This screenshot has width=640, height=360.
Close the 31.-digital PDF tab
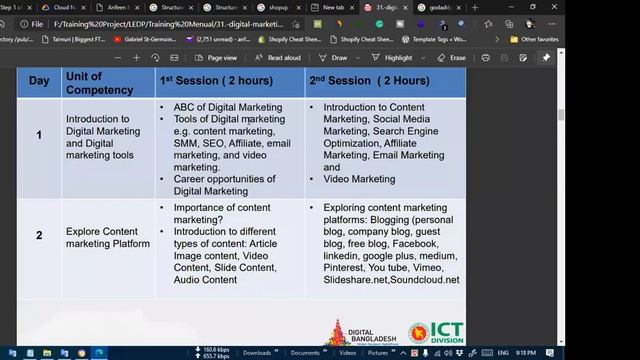click(x=405, y=8)
